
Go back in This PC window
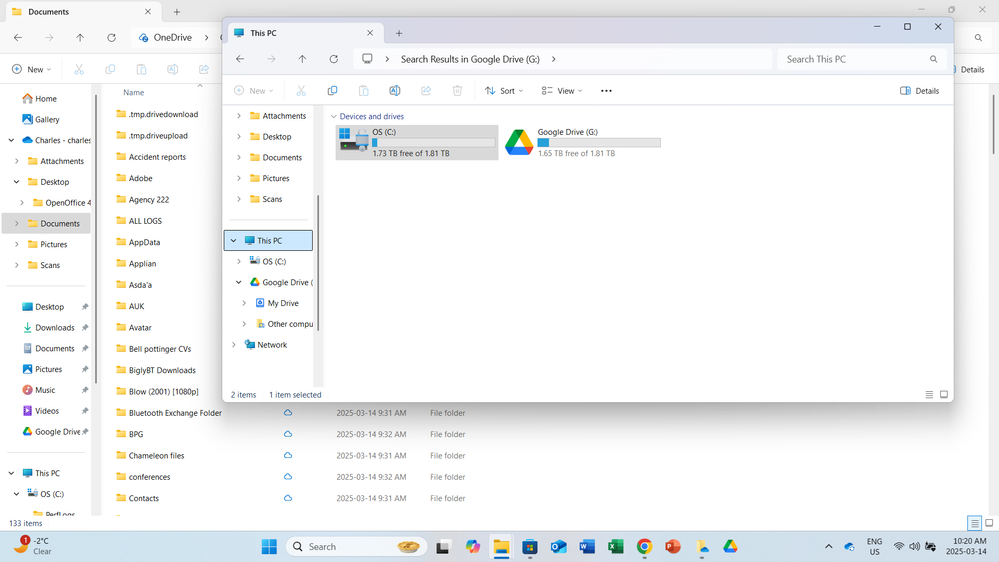[240, 59]
